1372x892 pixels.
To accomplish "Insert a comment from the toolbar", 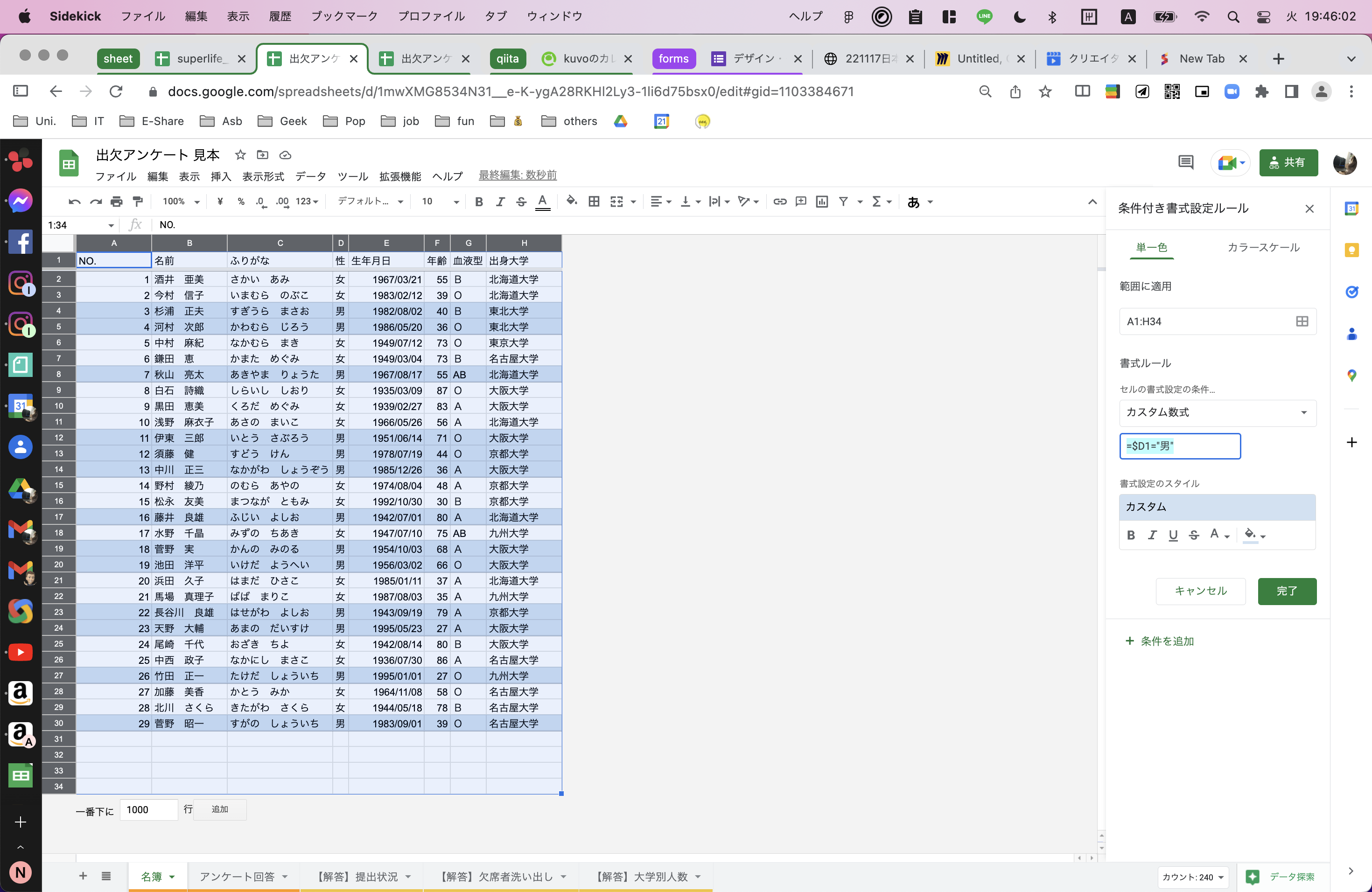I will (800, 202).
